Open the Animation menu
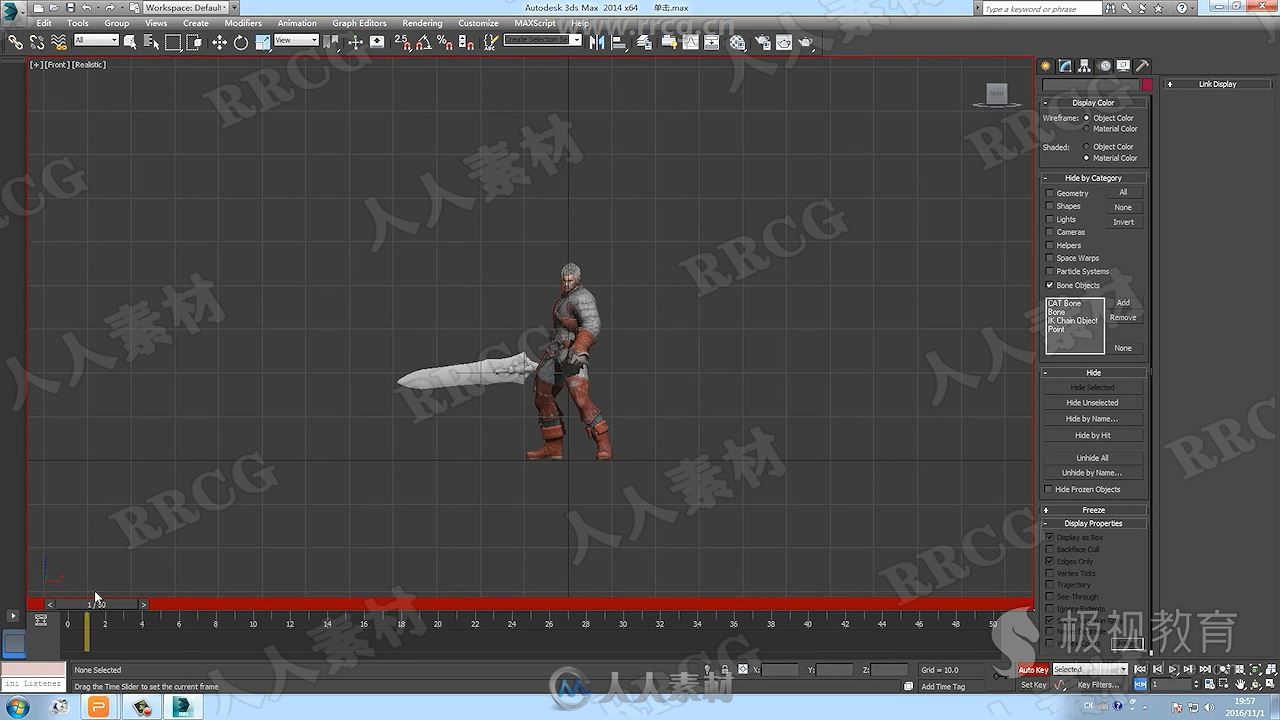Viewport: 1280px width, 720px height. click(x=297, y=23)
